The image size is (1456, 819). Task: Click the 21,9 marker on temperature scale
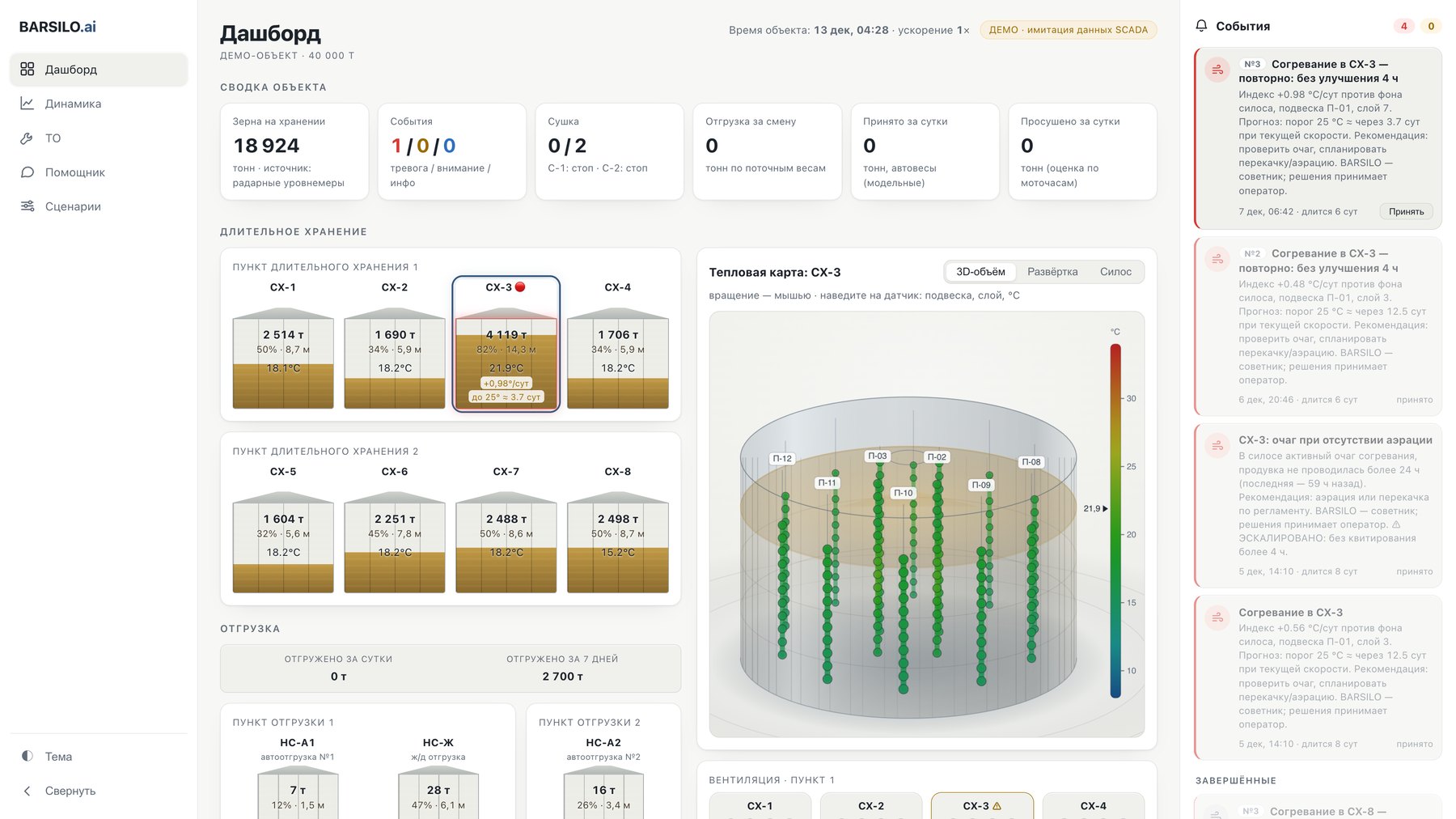[x=1095, y=508]
